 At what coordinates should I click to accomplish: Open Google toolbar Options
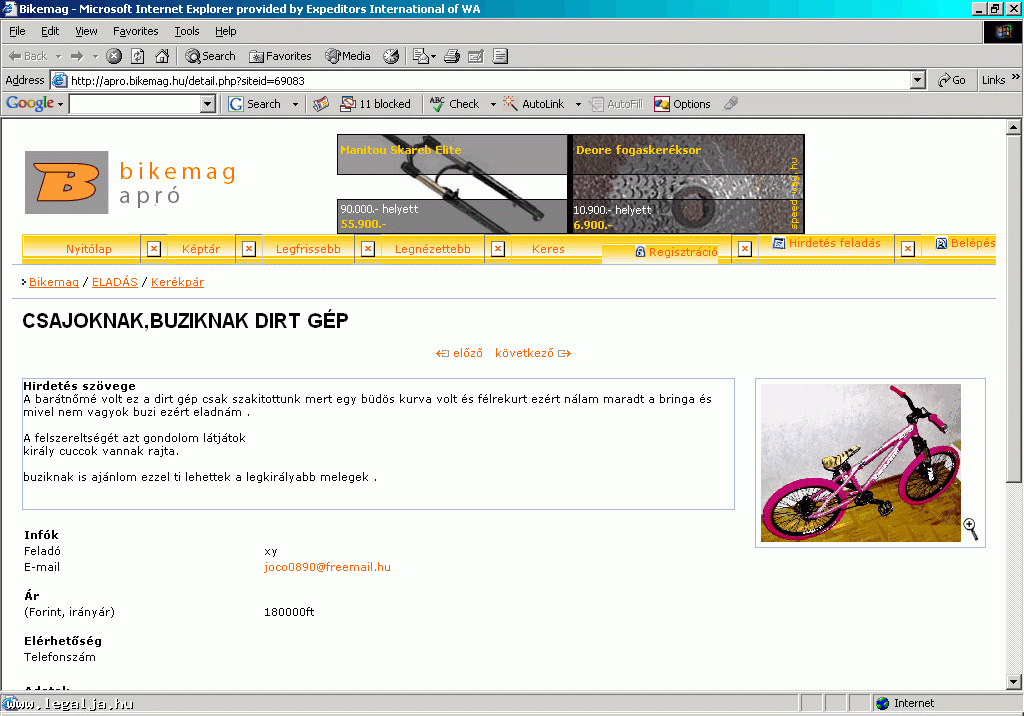(682, 104)
